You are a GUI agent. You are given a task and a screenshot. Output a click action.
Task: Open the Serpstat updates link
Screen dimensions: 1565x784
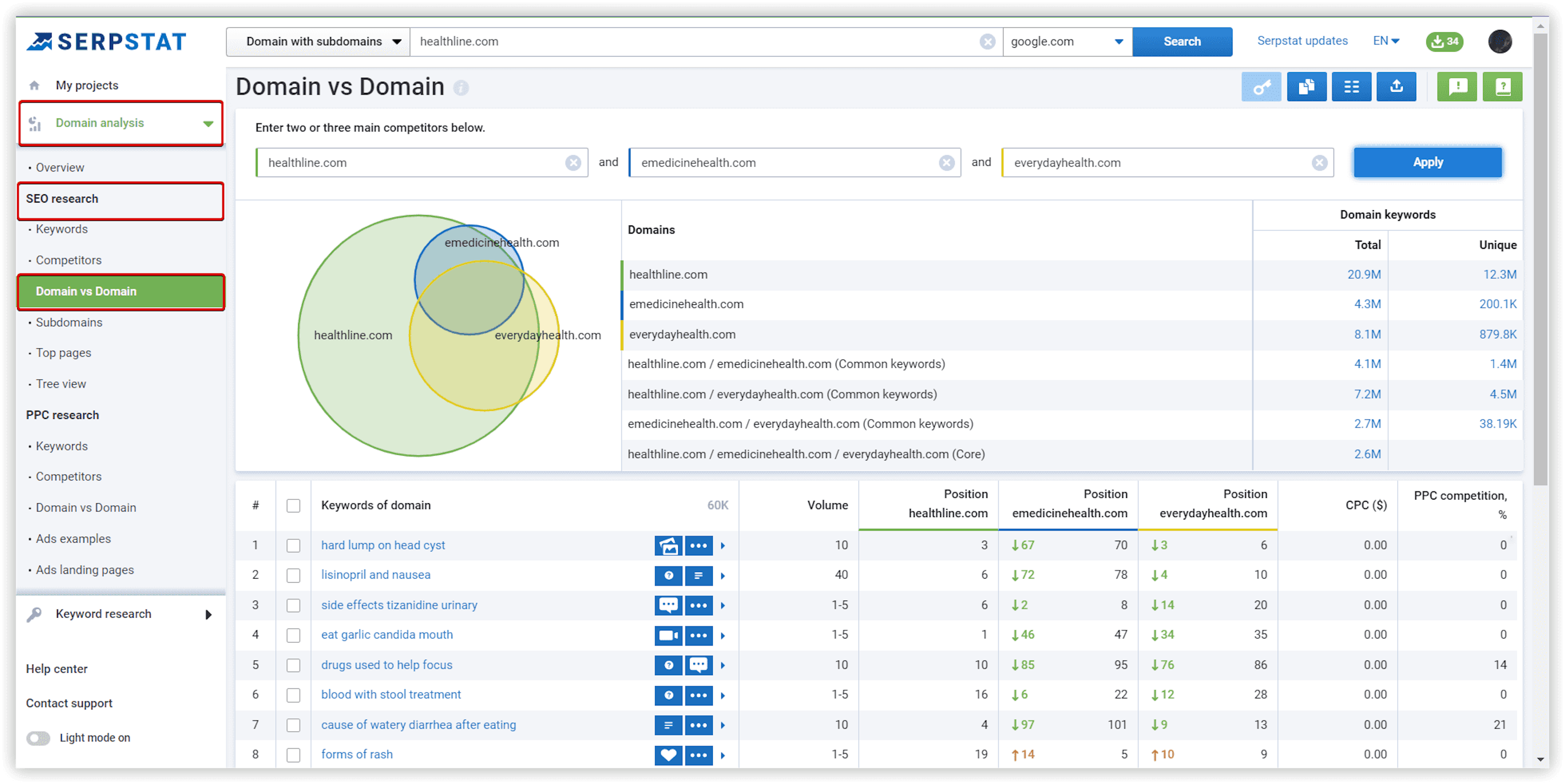point(1302,41)
